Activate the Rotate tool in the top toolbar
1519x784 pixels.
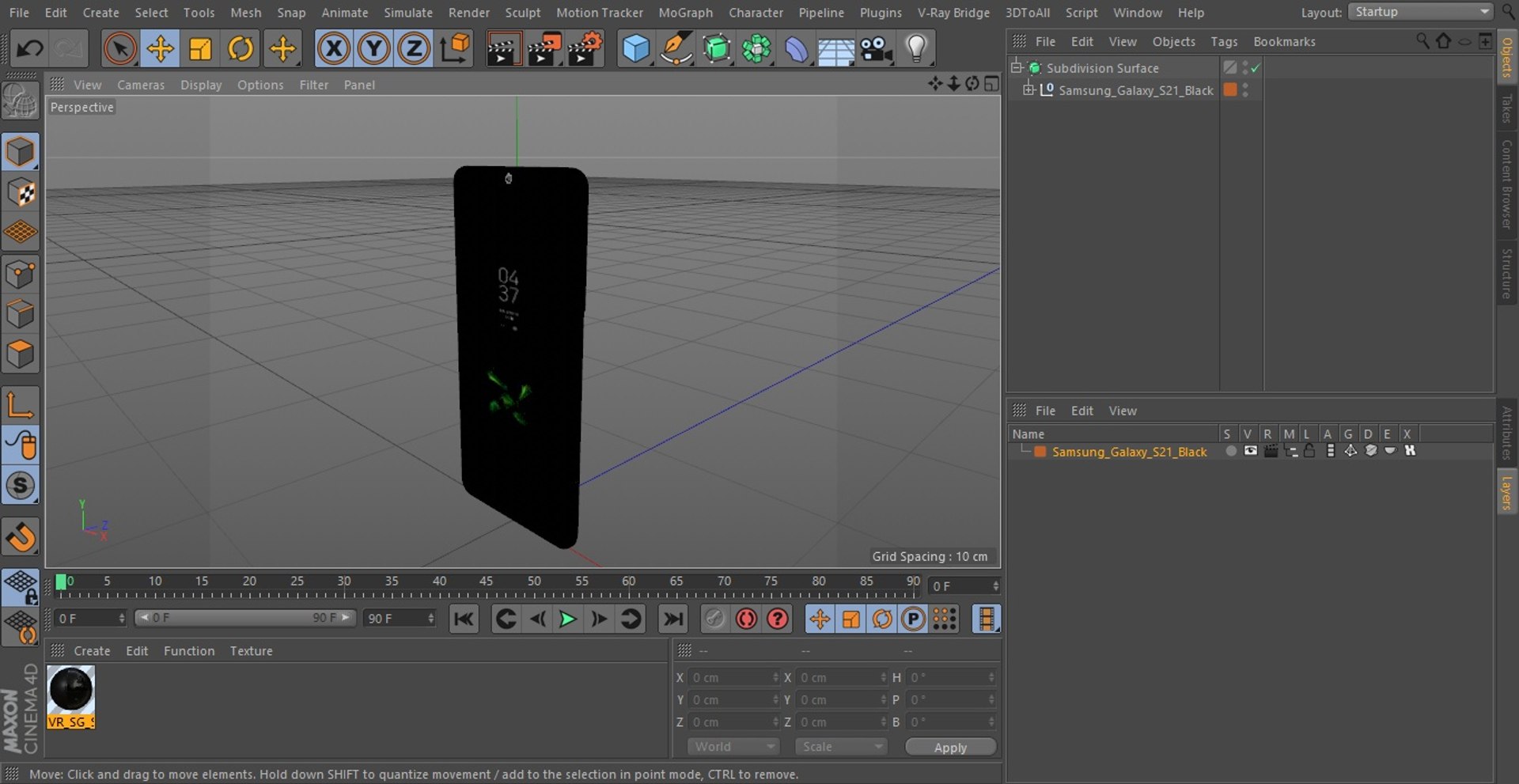pos(241,49)
